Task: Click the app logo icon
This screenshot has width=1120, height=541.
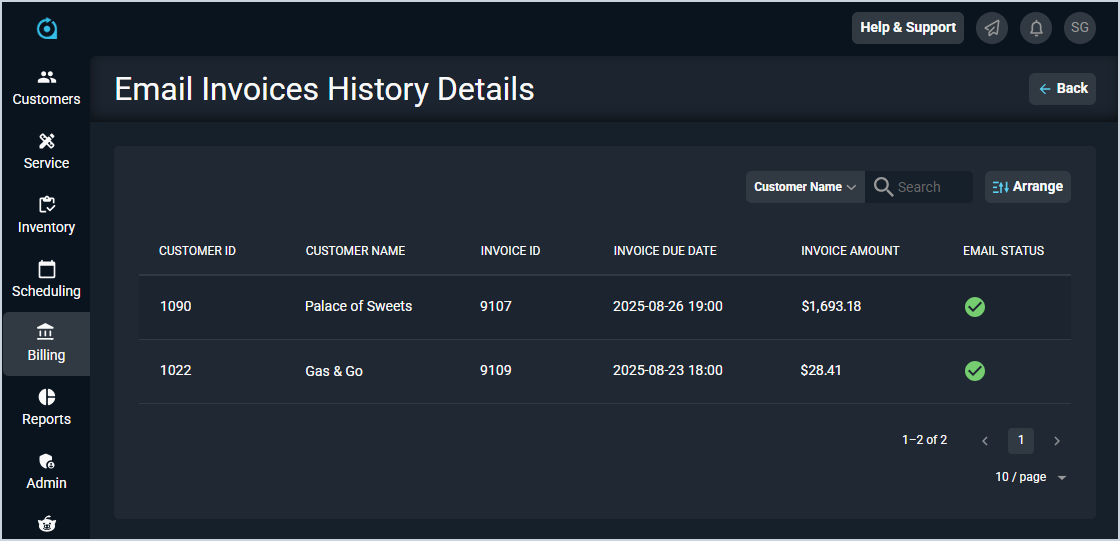Action: coord(47,28)
